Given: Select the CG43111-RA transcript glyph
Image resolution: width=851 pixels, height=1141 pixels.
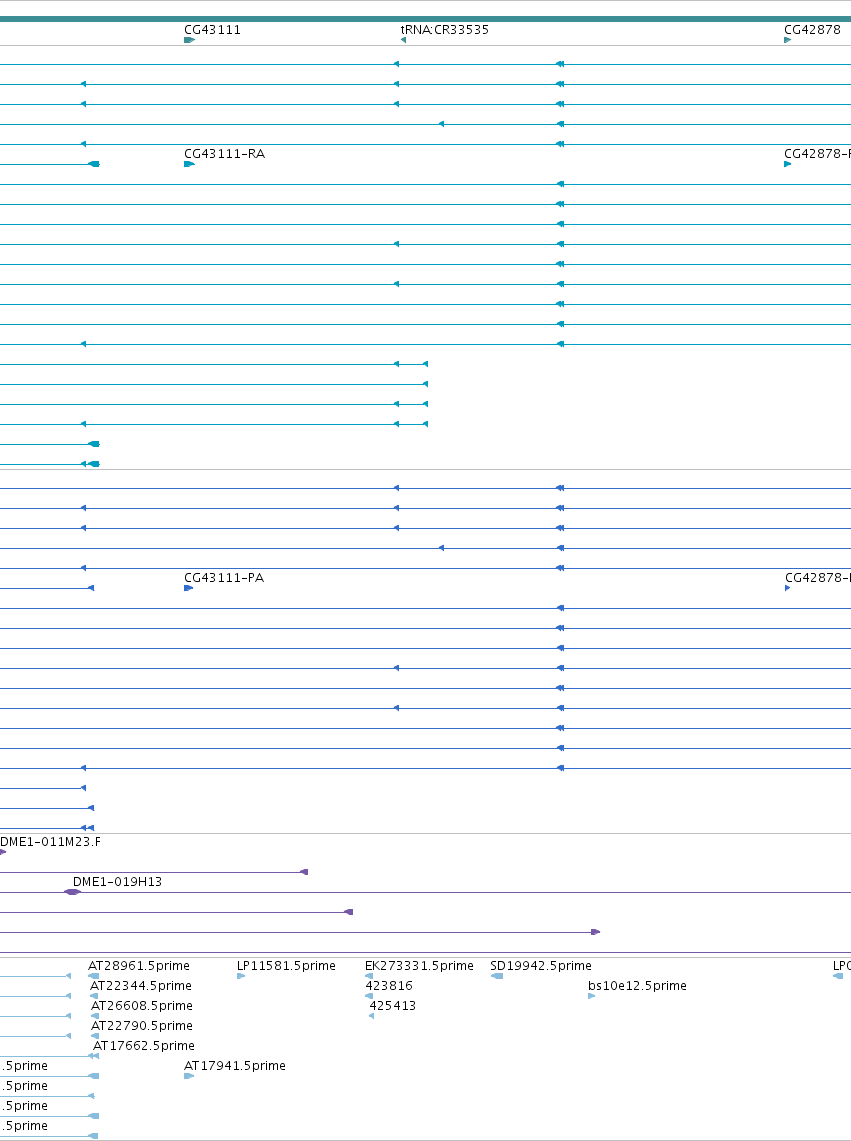Looking at the screenshot, I should (189, 164).
